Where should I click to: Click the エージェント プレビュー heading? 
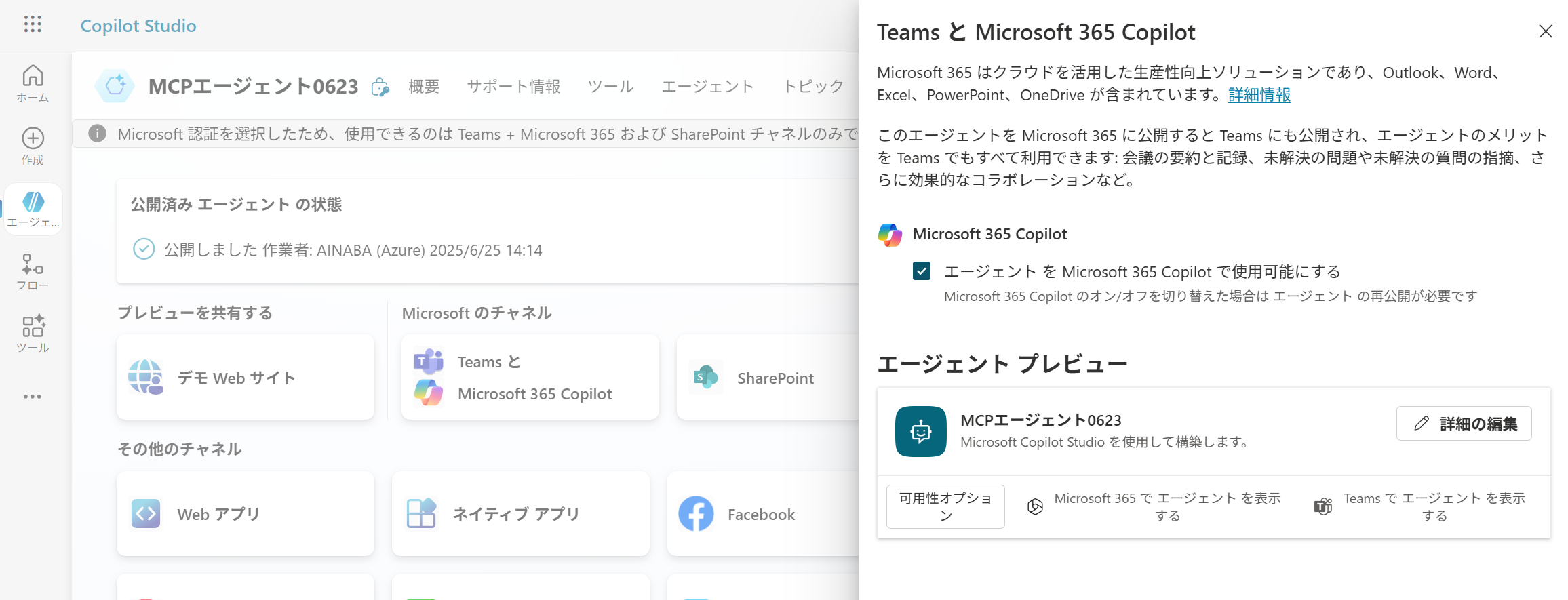[1002, 364]
